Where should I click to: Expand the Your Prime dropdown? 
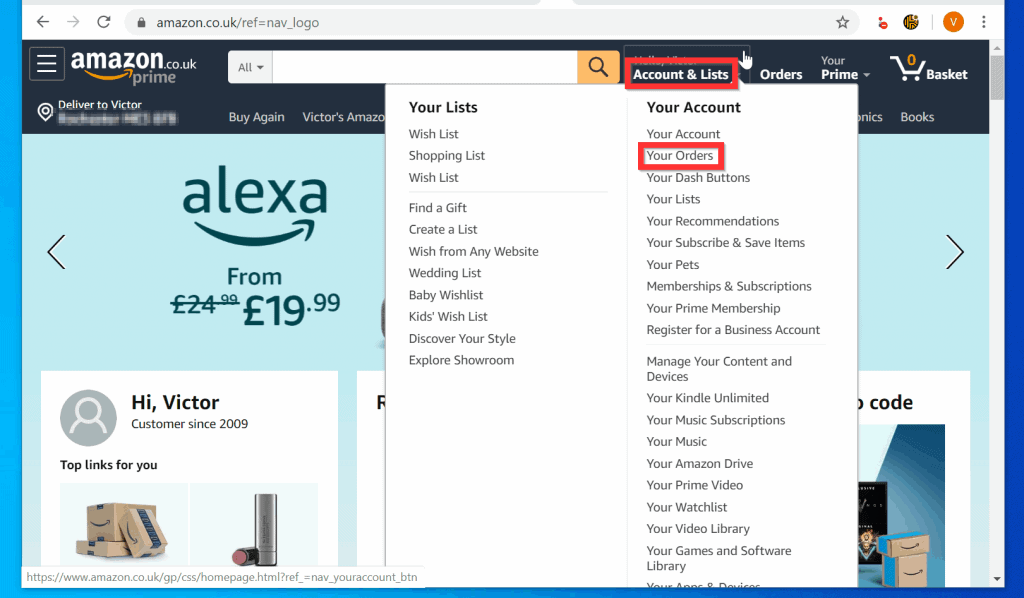[x=845, y=67]
